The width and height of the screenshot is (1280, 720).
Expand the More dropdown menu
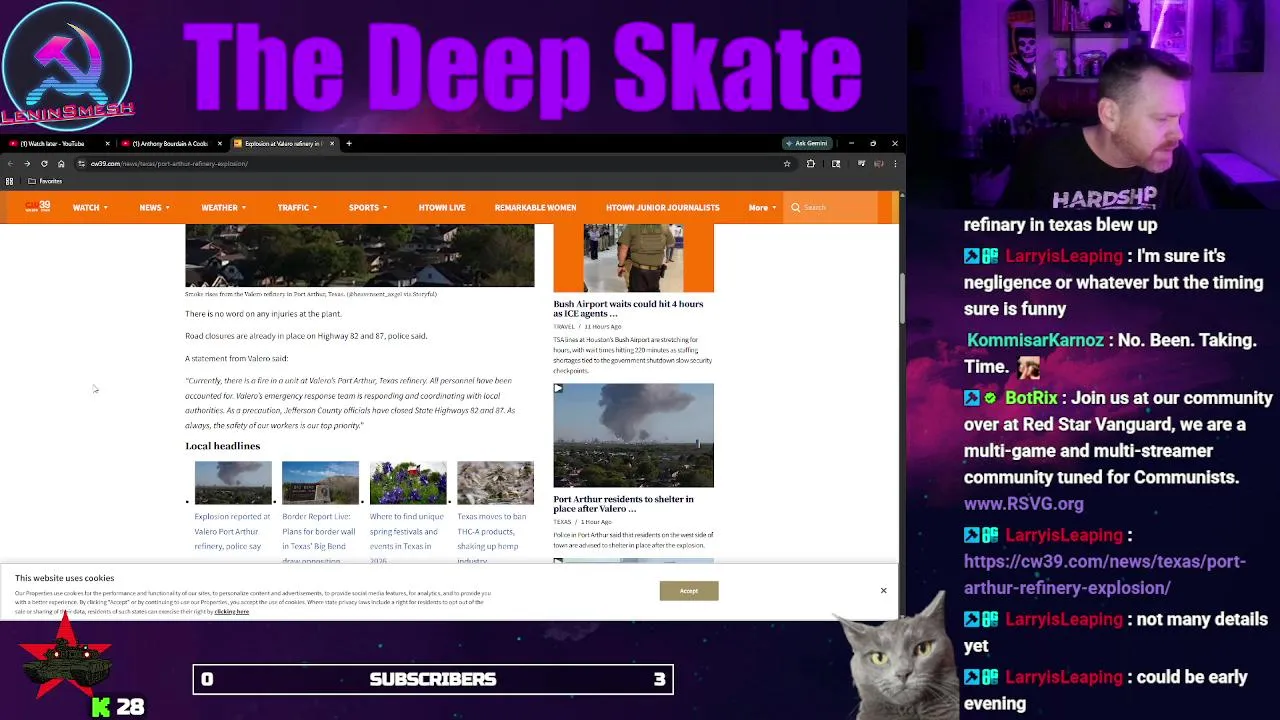tap(762, 207)
